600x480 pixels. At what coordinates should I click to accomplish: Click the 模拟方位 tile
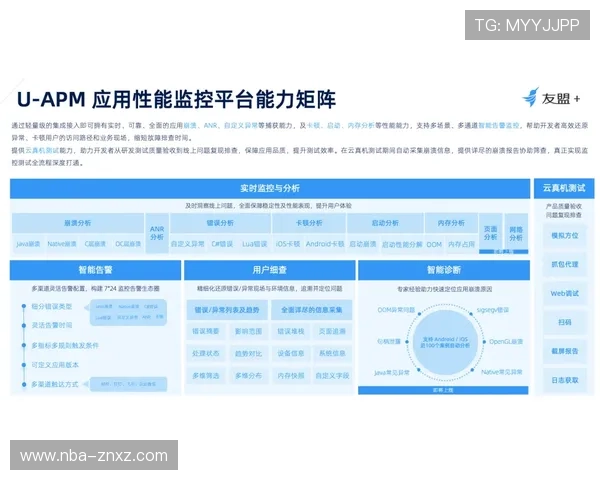pos(565,235)
